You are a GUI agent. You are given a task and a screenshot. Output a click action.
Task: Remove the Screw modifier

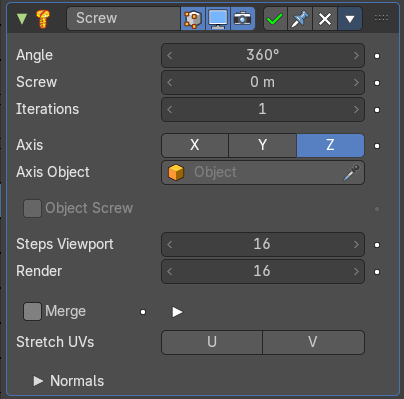click(x=325, y=19)
